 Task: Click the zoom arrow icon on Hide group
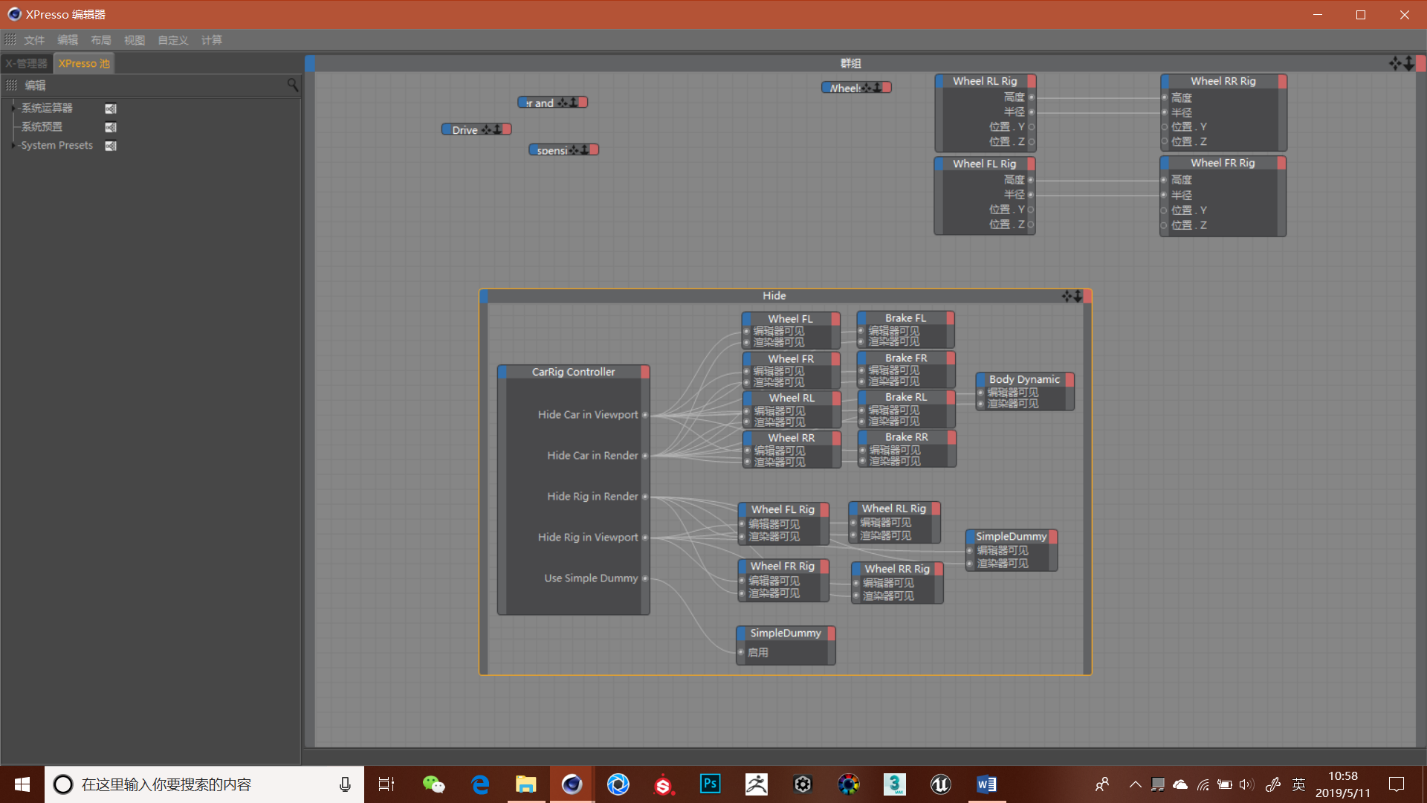[1078, 296]
